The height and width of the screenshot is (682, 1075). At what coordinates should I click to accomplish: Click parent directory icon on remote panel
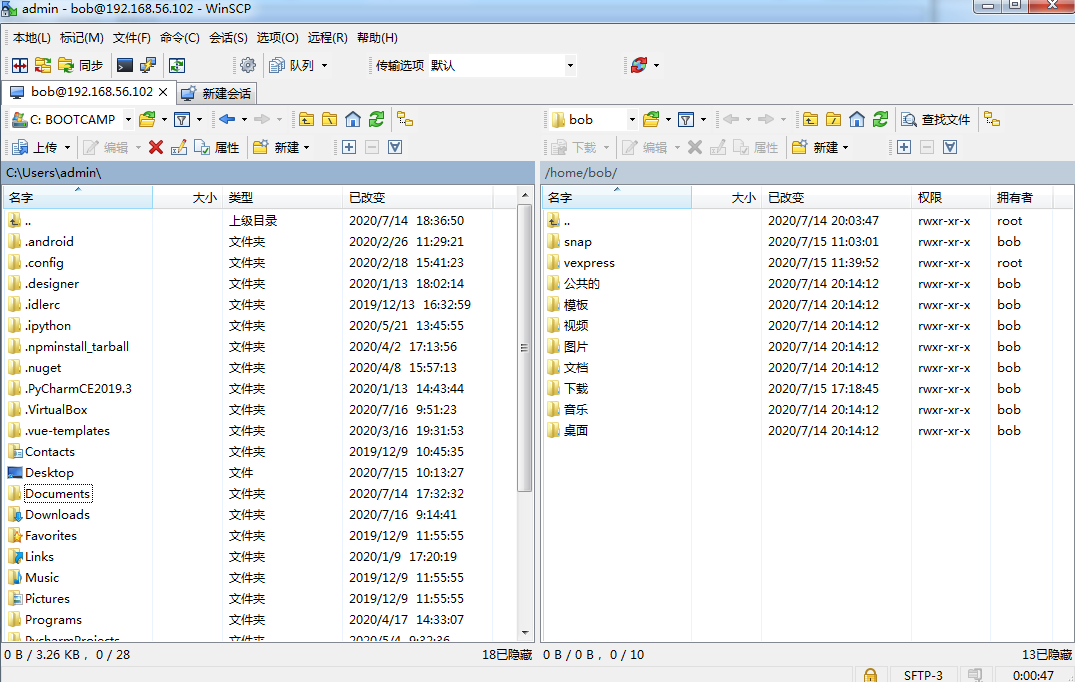[811, 120]
